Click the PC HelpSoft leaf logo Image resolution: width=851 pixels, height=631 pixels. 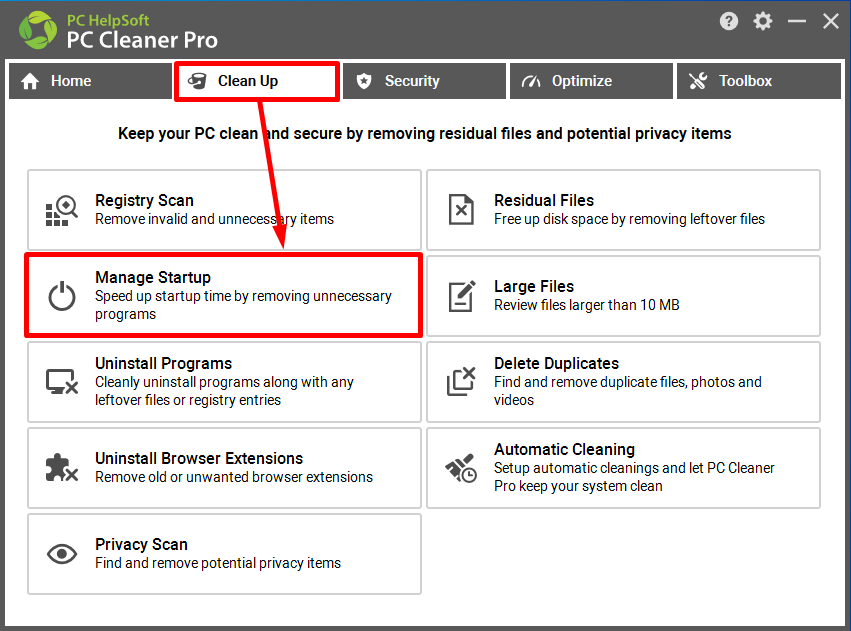37,30
